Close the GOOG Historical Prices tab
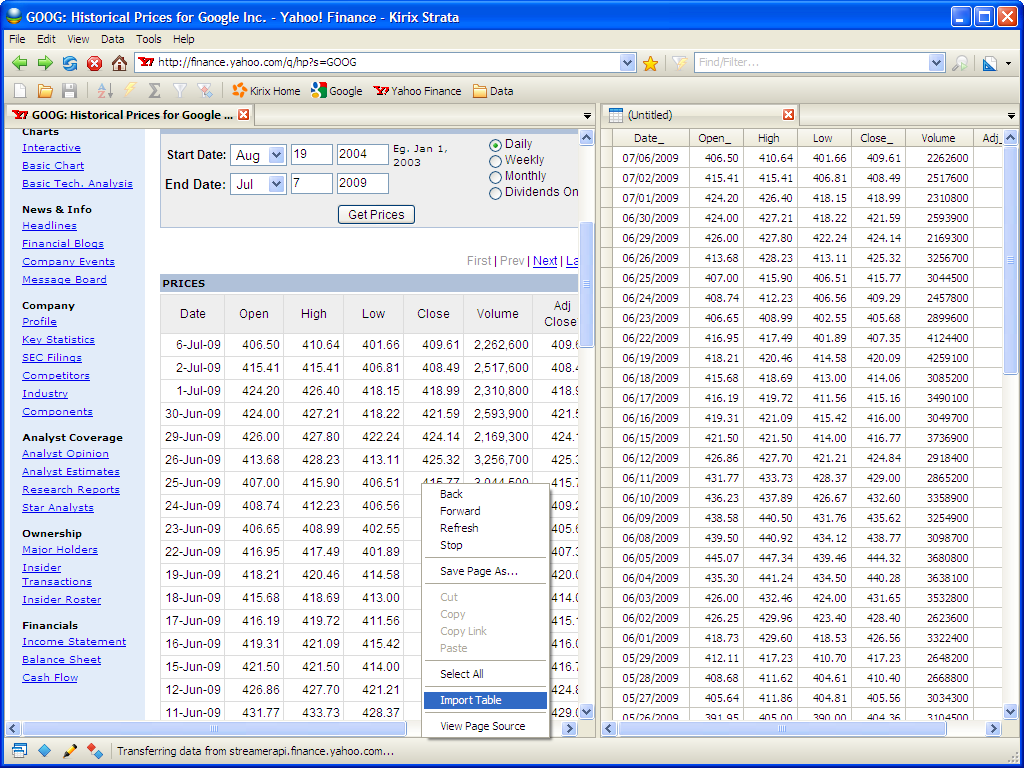This screenshot has height=768, width=1024. (244, 115)
